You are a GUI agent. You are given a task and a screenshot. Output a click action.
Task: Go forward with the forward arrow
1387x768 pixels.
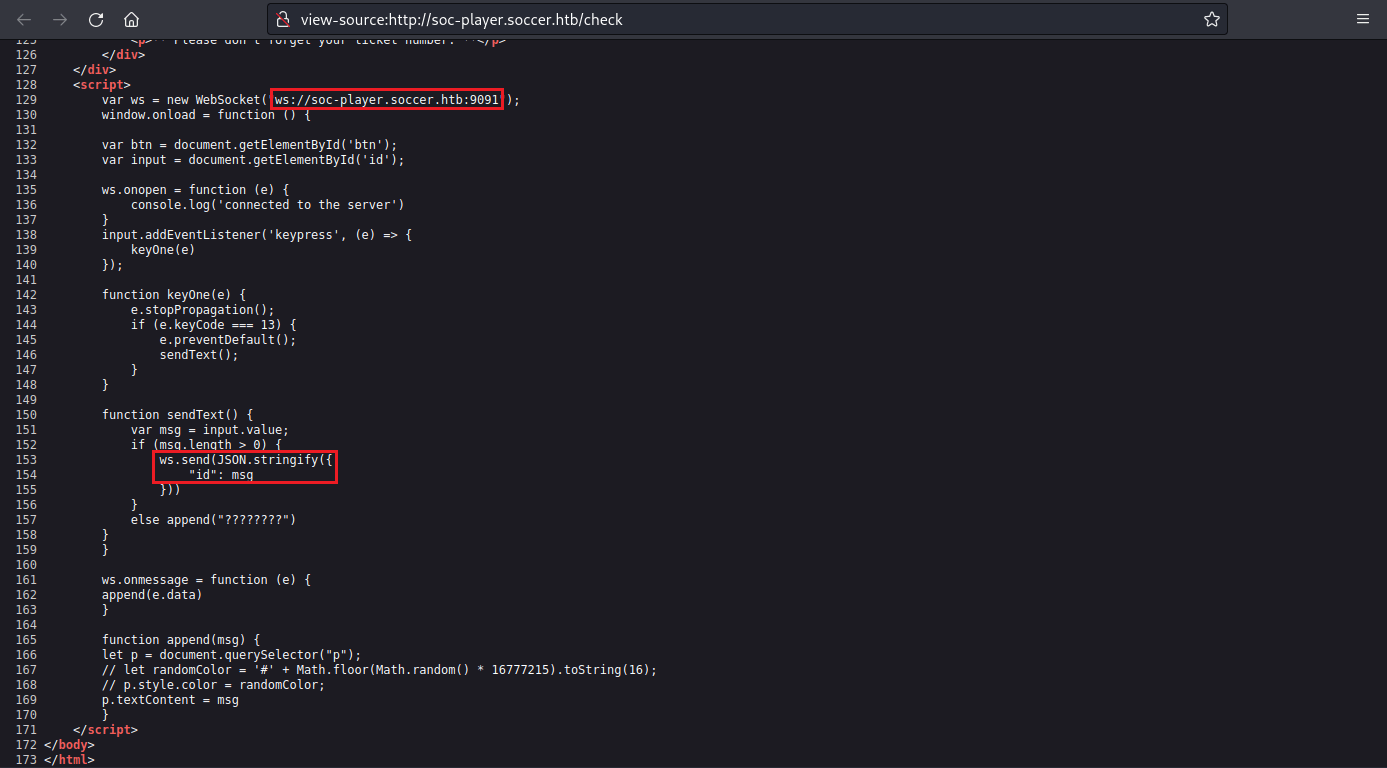click(x=60, y=19)
